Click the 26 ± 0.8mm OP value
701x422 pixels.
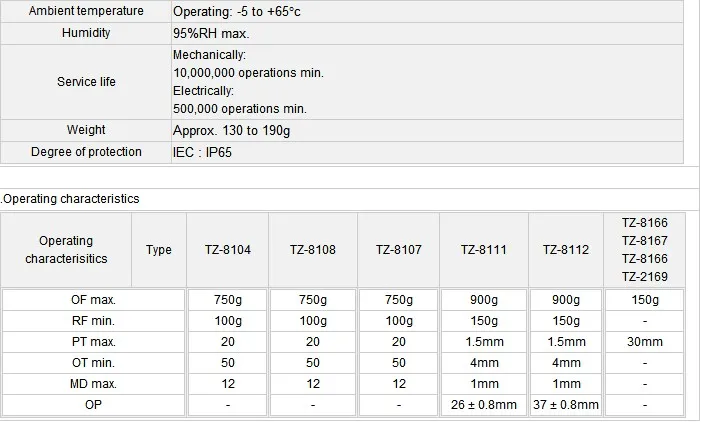tap(483, 405)
